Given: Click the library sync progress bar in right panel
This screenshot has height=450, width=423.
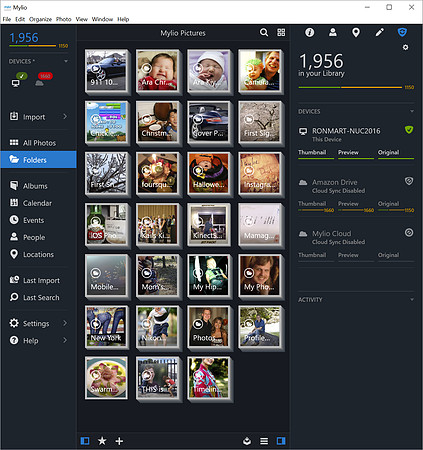Looking at the screenshot, I should [350, 87].
